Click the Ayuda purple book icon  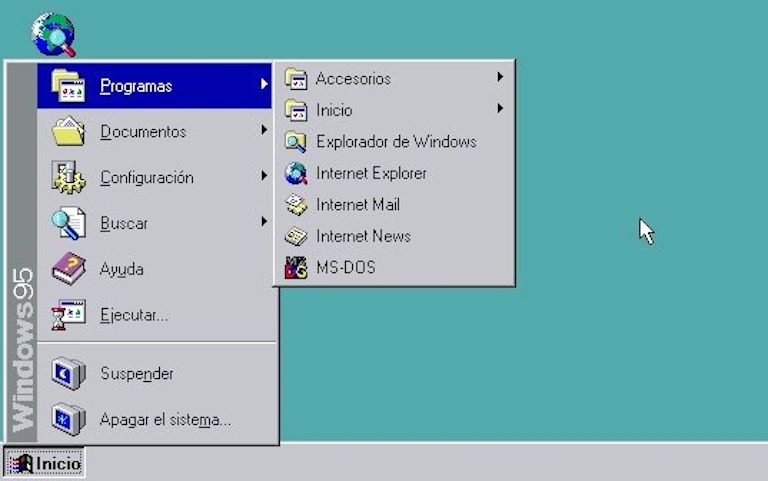[x=69, y=268]
